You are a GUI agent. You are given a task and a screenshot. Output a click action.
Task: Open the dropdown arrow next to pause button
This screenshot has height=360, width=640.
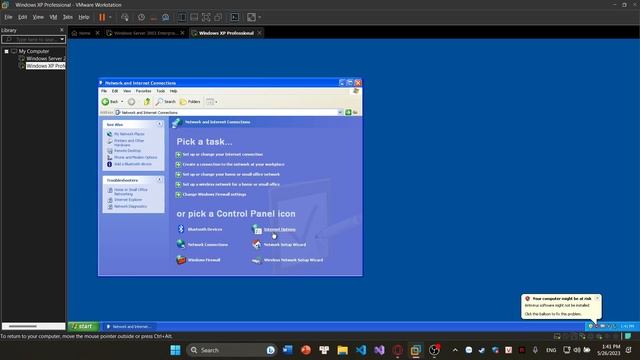110,17
